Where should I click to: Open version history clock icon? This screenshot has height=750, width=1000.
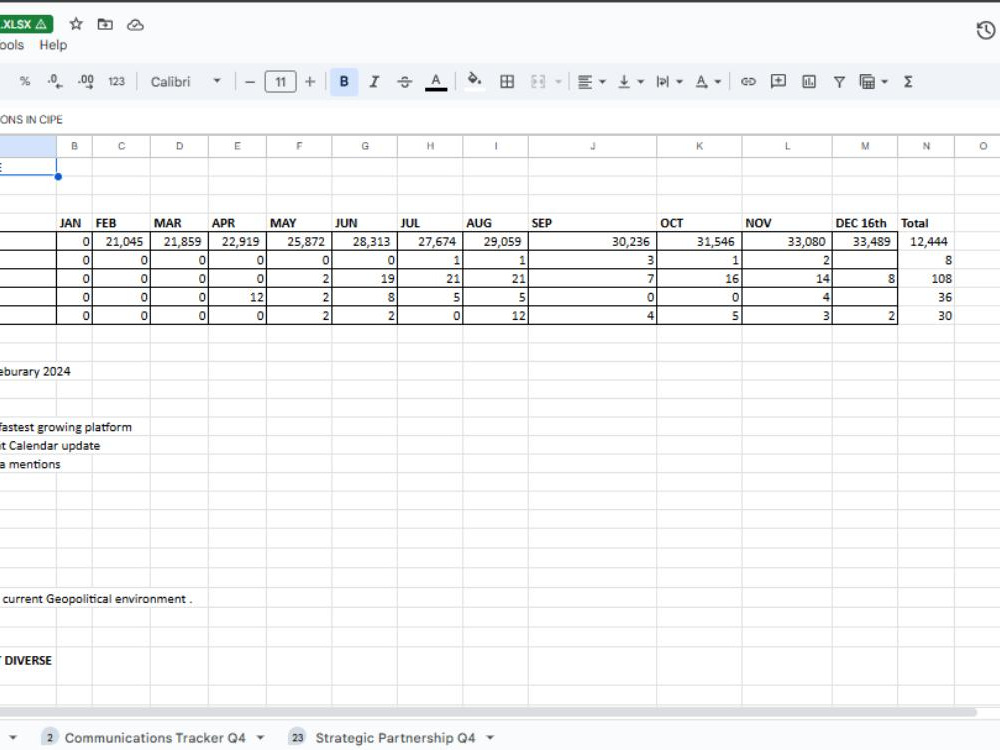pos(985,30)
